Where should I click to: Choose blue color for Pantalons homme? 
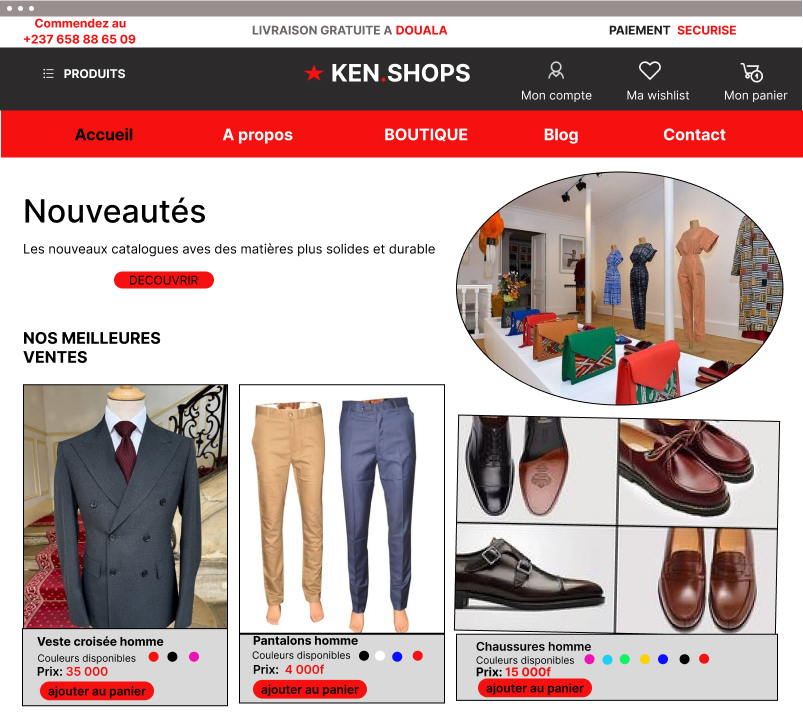click(397, 656)
